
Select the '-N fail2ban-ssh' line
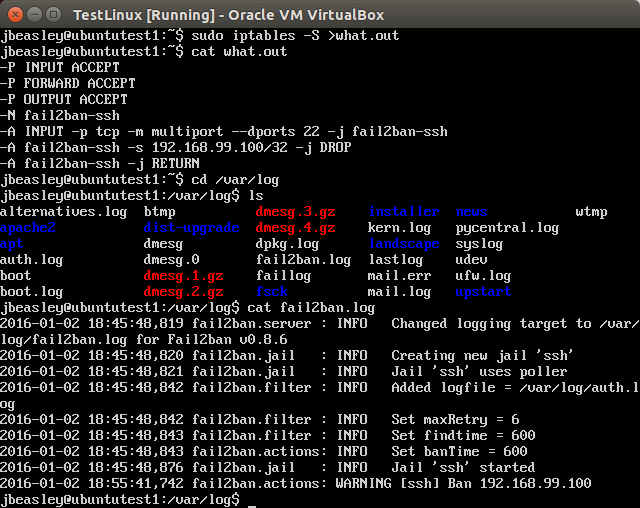click(x=60, y=115)
